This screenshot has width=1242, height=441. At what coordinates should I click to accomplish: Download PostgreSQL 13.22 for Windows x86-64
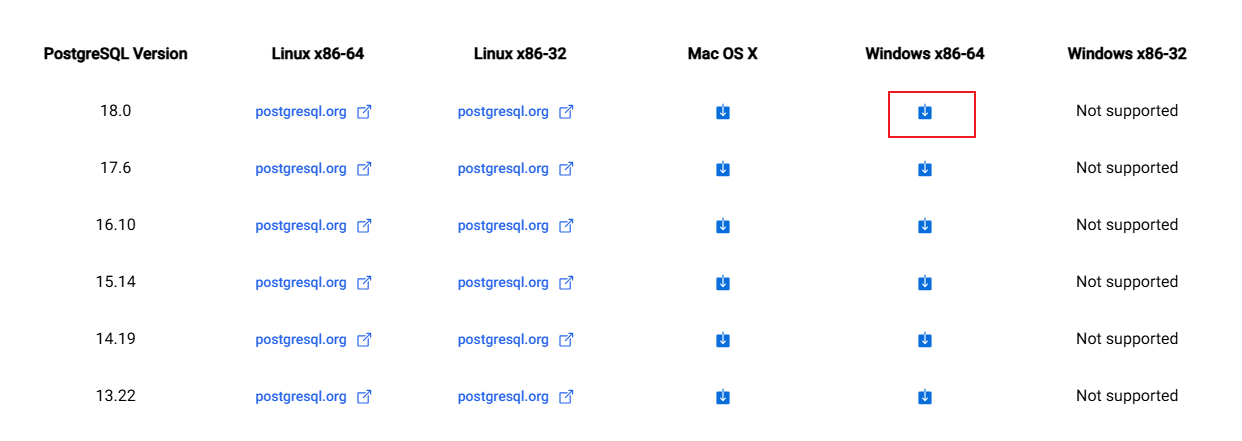coord(925,397)
